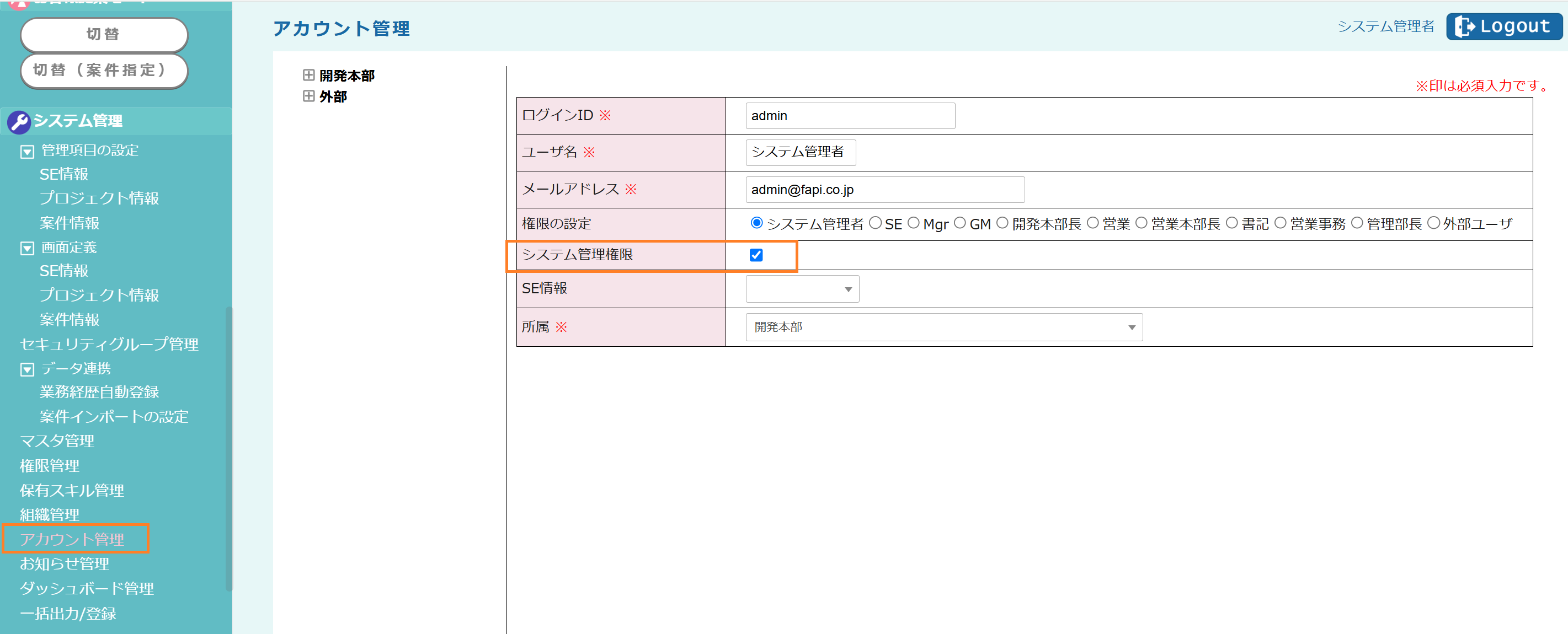
Task: Go to セキュリティグループ管理 menu item
Action: (109, 344)
